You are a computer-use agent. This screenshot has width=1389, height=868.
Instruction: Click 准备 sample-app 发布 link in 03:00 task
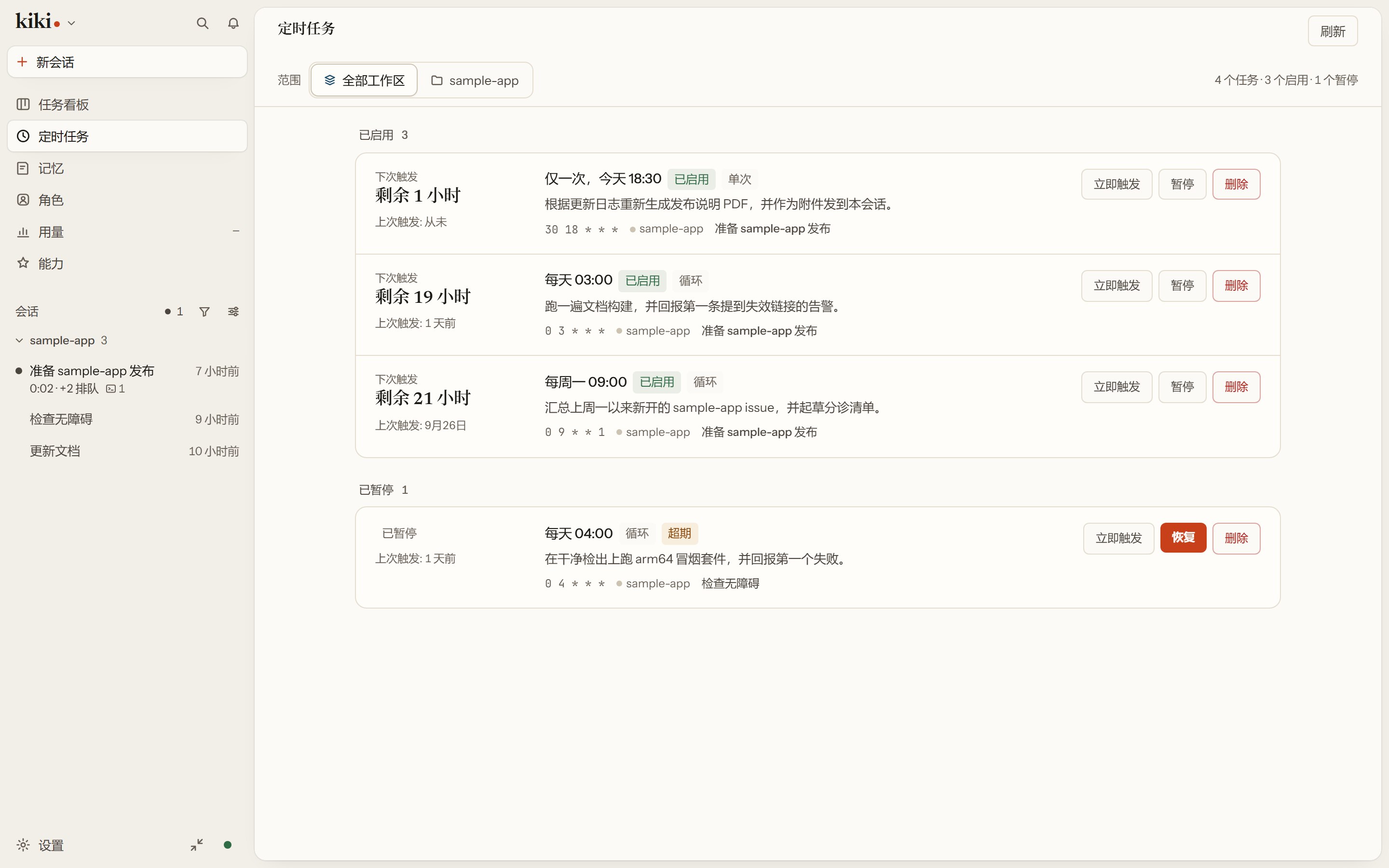759,331
